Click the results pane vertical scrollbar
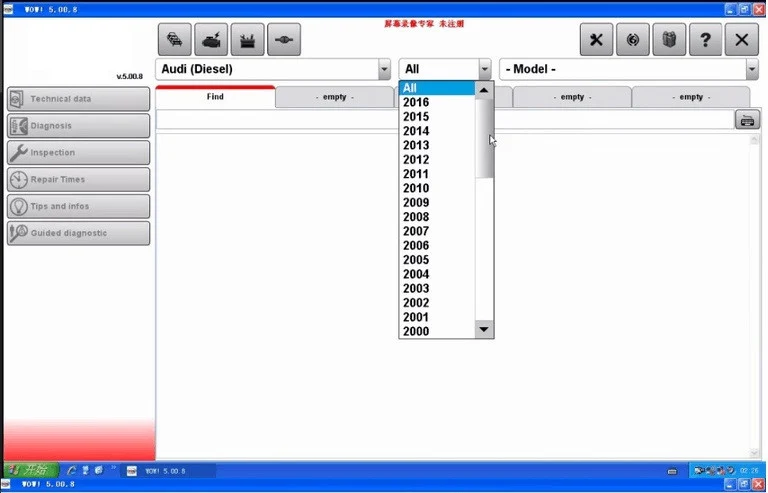This screenshot has height=493, width=768. 754,296
